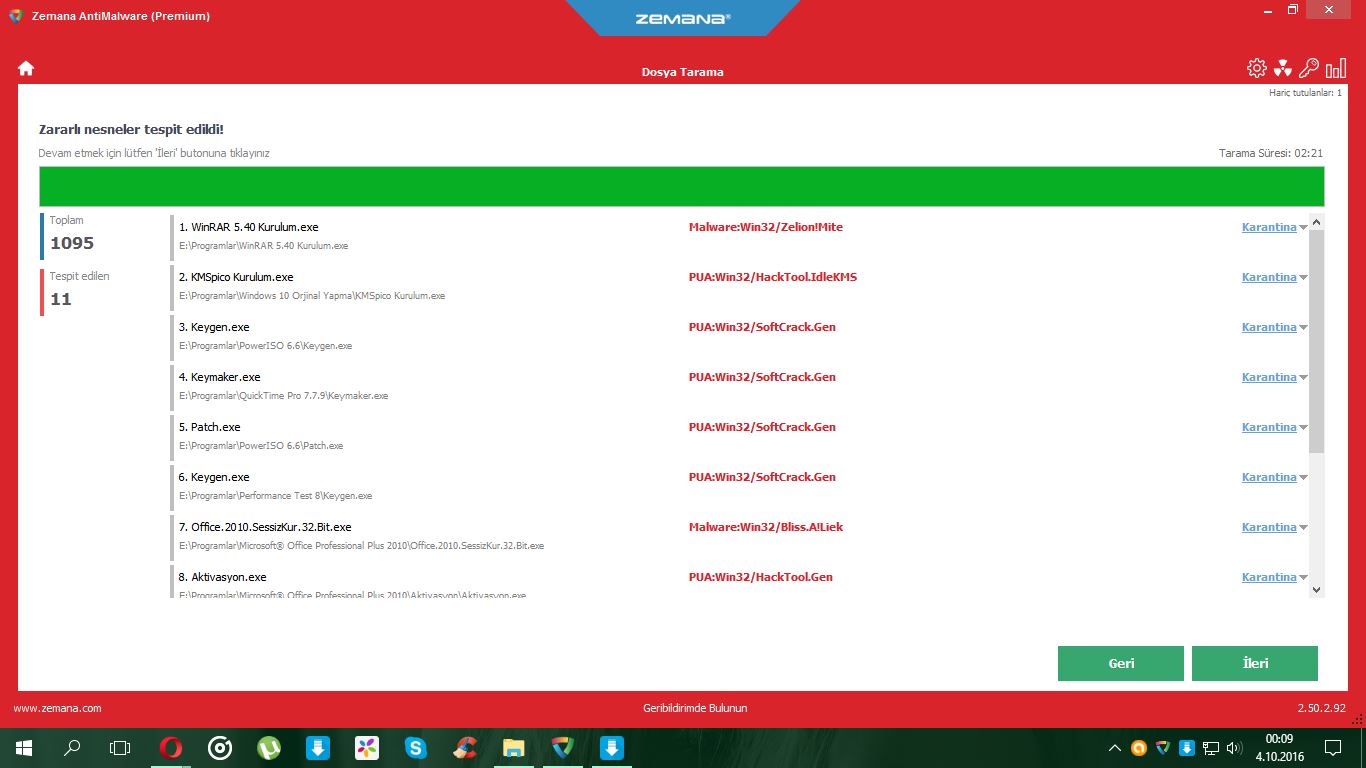Open the quarantine radiation icon
1366x768 pixels.
(1283, 68)
